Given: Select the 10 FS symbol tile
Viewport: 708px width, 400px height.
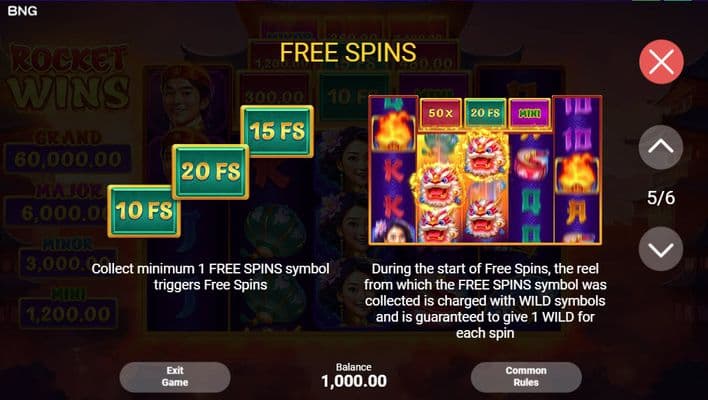Looking at the screenshot, I should [x=144, y=211].
